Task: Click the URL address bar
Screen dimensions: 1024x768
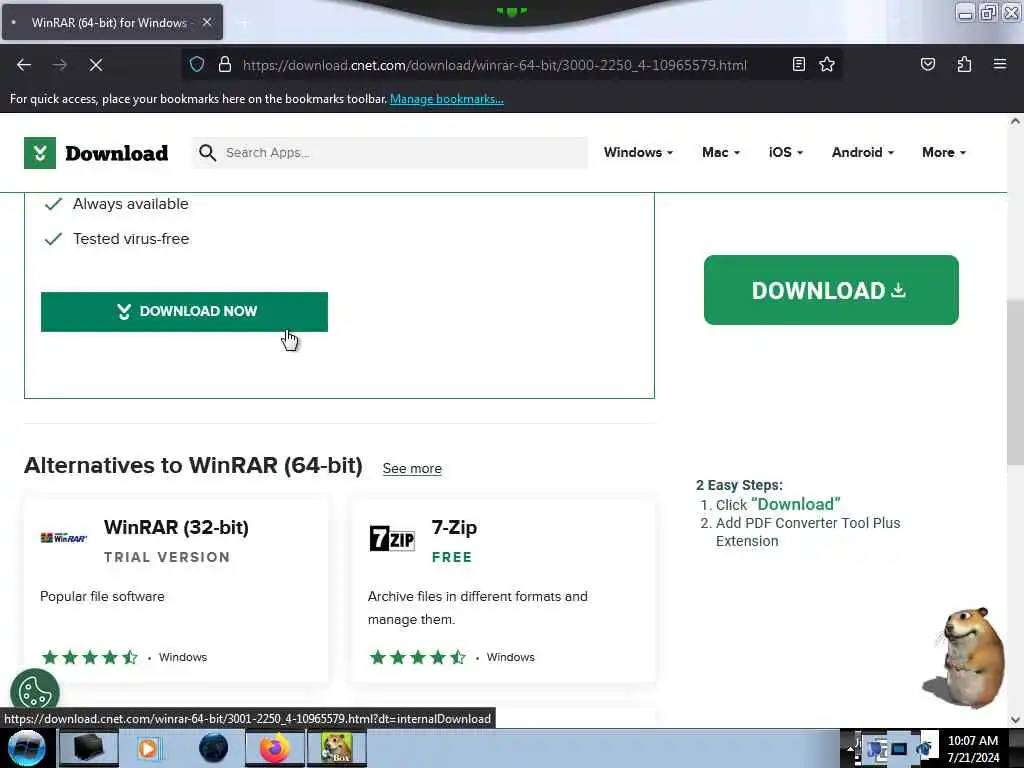Action: click(x=494, y=65)
